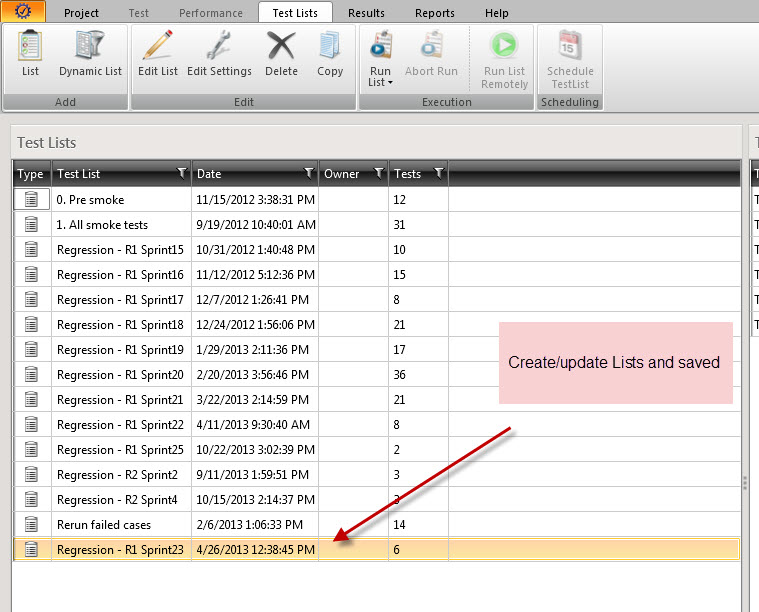Click list icon of Regression - R1 Sprint17 row
The image size is (759, 612).
31,299
